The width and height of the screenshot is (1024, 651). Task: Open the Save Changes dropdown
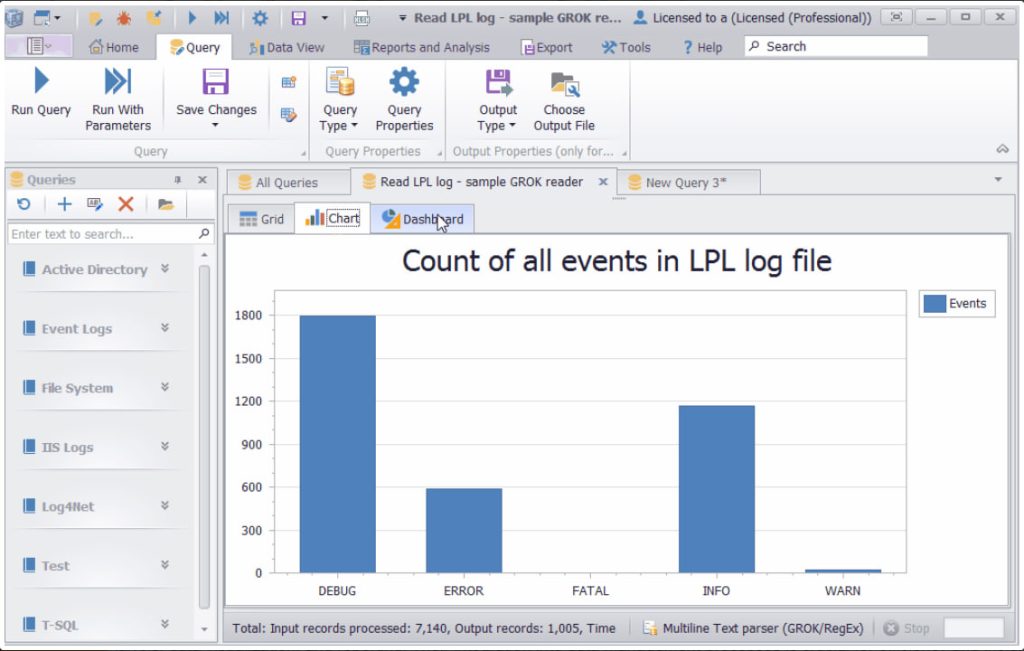coord(216,125)
